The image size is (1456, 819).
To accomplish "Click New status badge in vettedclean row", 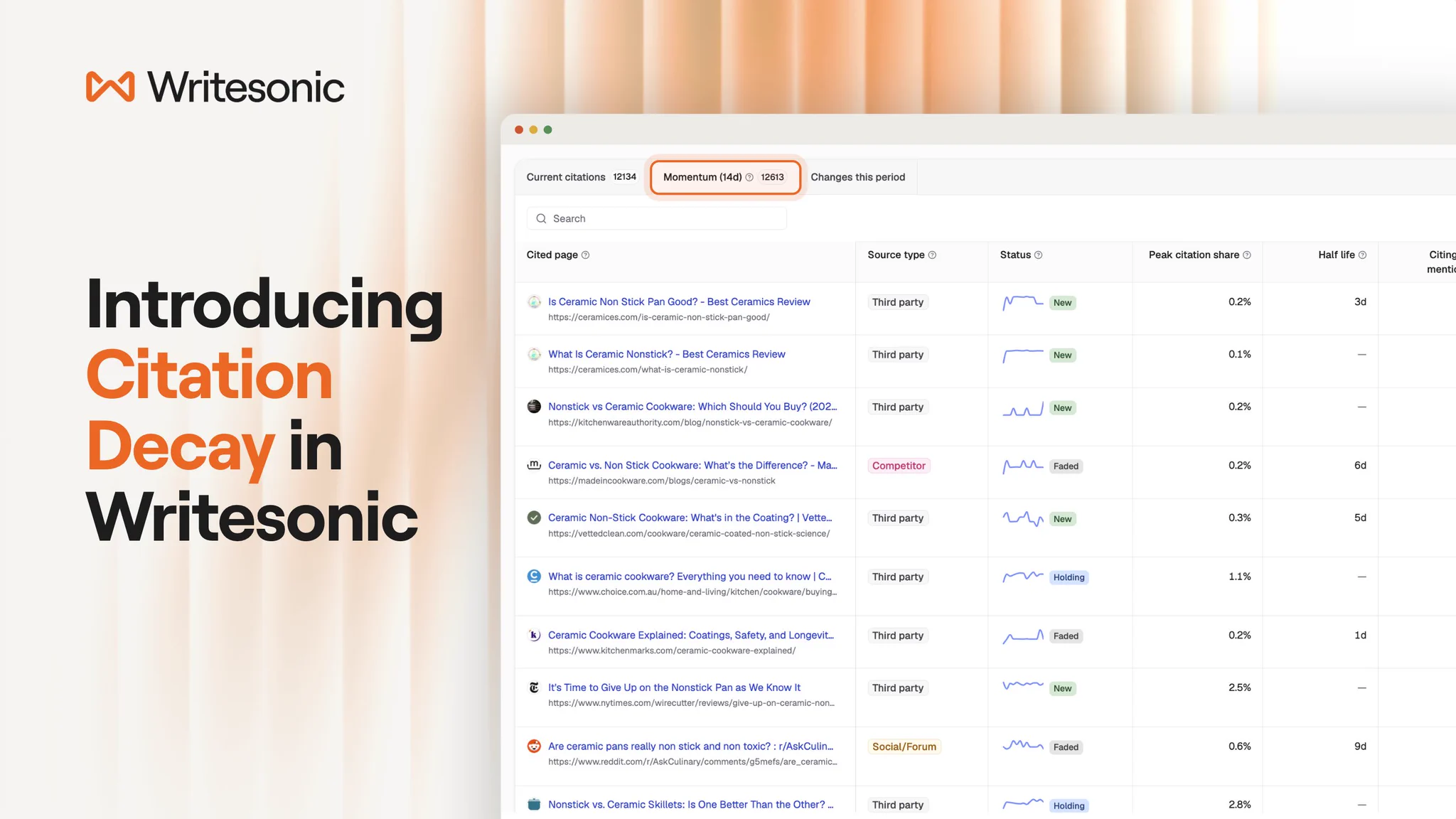I will pyautogui.click(x=1063, y=519).
